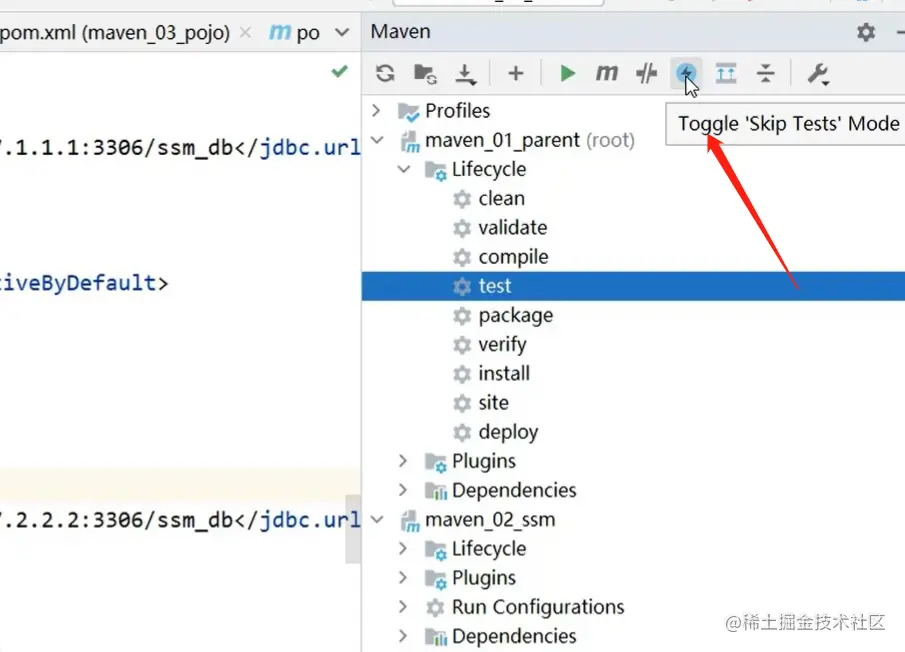Collapse all tree nodes icon
The height and width of the screenshot is (652, 905).
click(x=765, y=73)
